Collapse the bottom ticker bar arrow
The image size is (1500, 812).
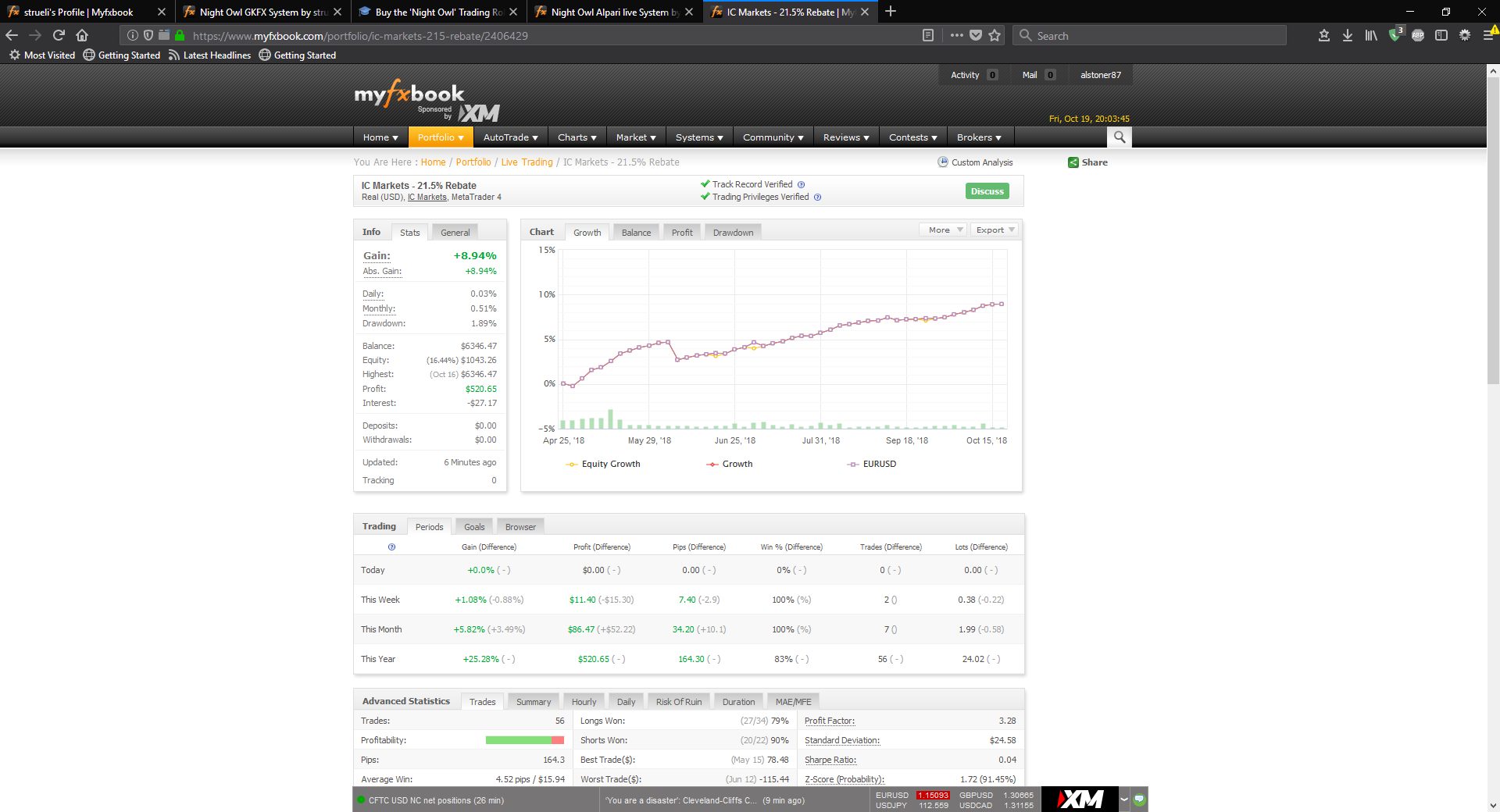coord(1124,800)
